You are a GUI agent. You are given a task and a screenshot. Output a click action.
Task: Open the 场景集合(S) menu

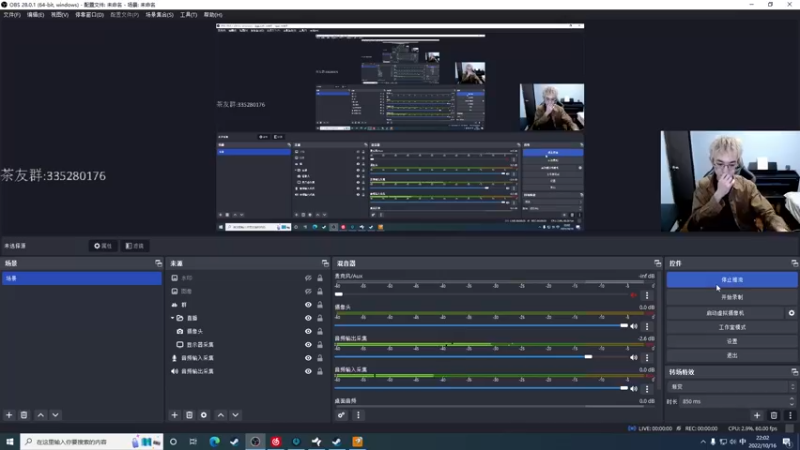(x=159, y=15)
